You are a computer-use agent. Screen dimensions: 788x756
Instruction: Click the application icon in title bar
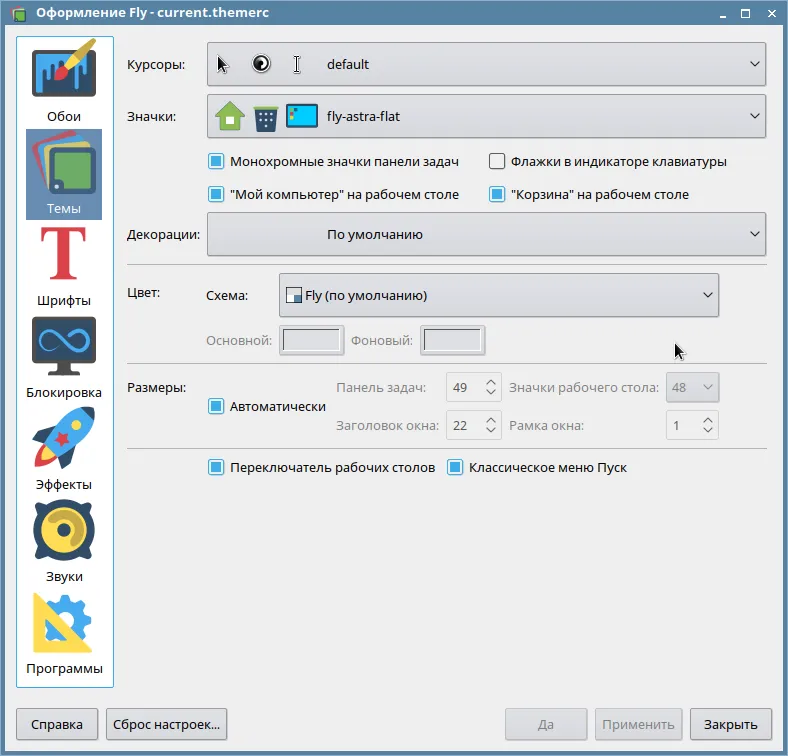click(x=18, y=13)
